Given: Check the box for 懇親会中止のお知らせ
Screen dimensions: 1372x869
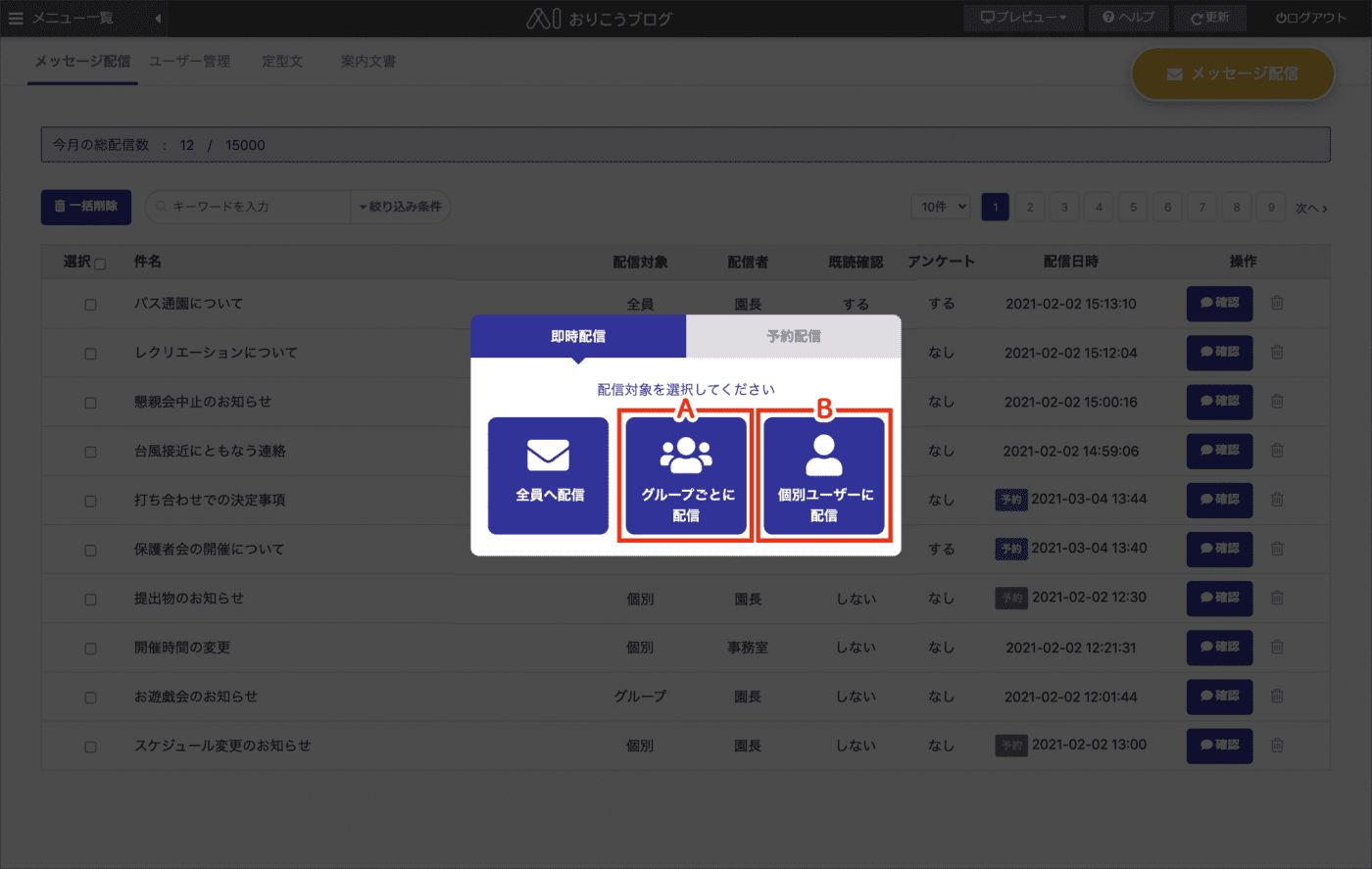Looking at the screenshot, I should (x=90, y=403).
